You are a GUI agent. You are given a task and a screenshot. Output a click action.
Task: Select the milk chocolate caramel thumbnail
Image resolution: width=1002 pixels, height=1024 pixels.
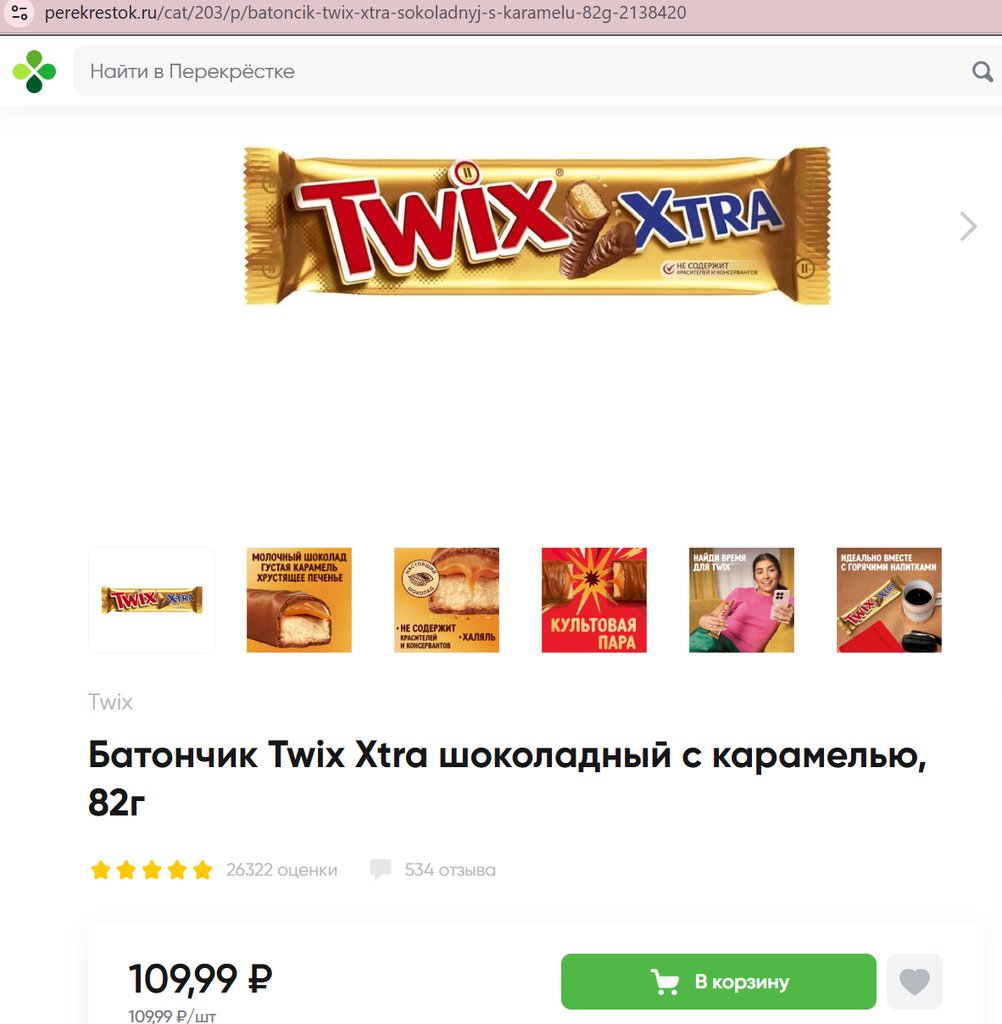(299, 600)
